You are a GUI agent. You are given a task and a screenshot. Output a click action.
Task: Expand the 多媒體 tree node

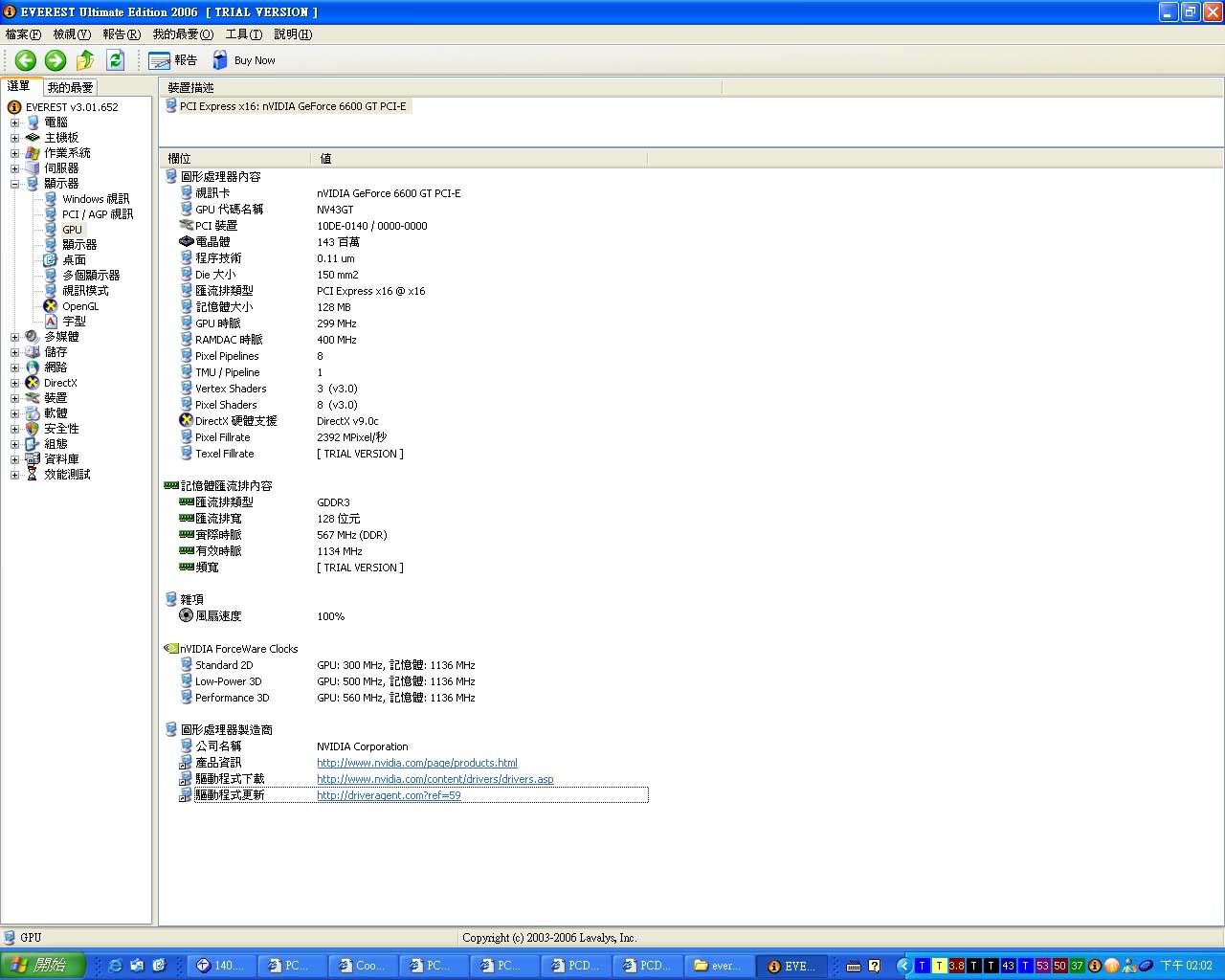coord(14,337)
